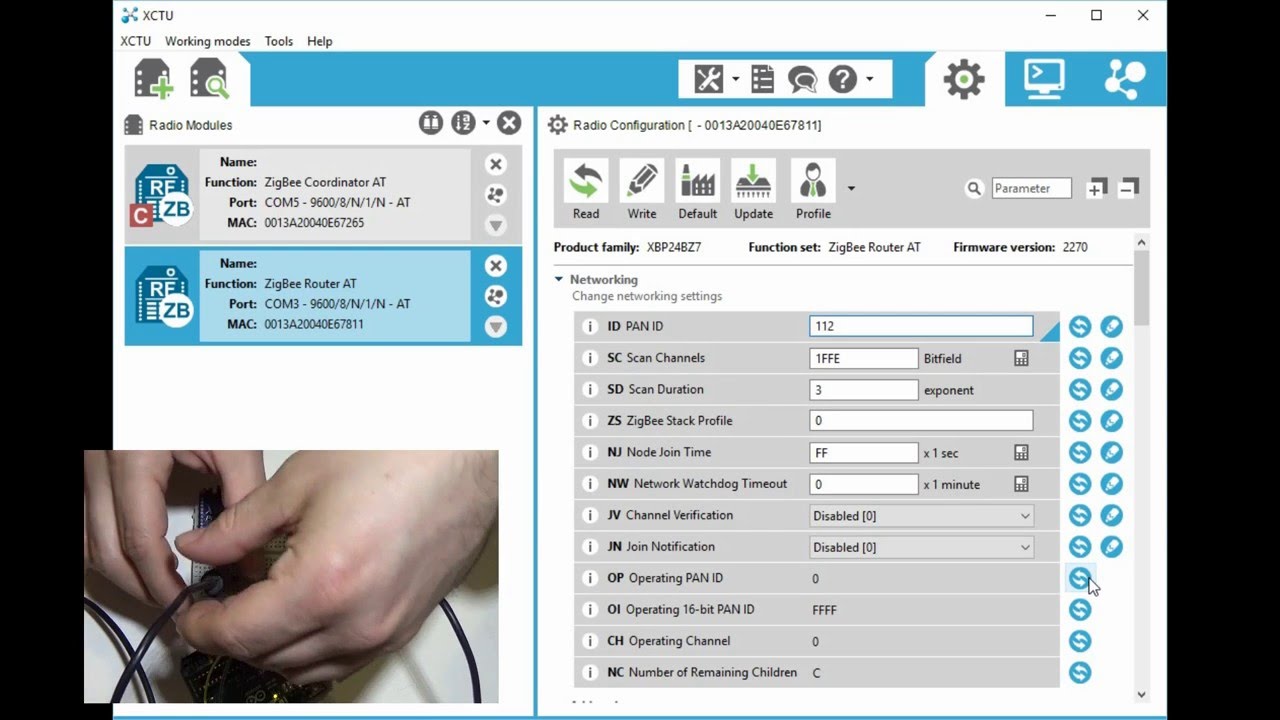Open the Help menu

click(320, 41)
